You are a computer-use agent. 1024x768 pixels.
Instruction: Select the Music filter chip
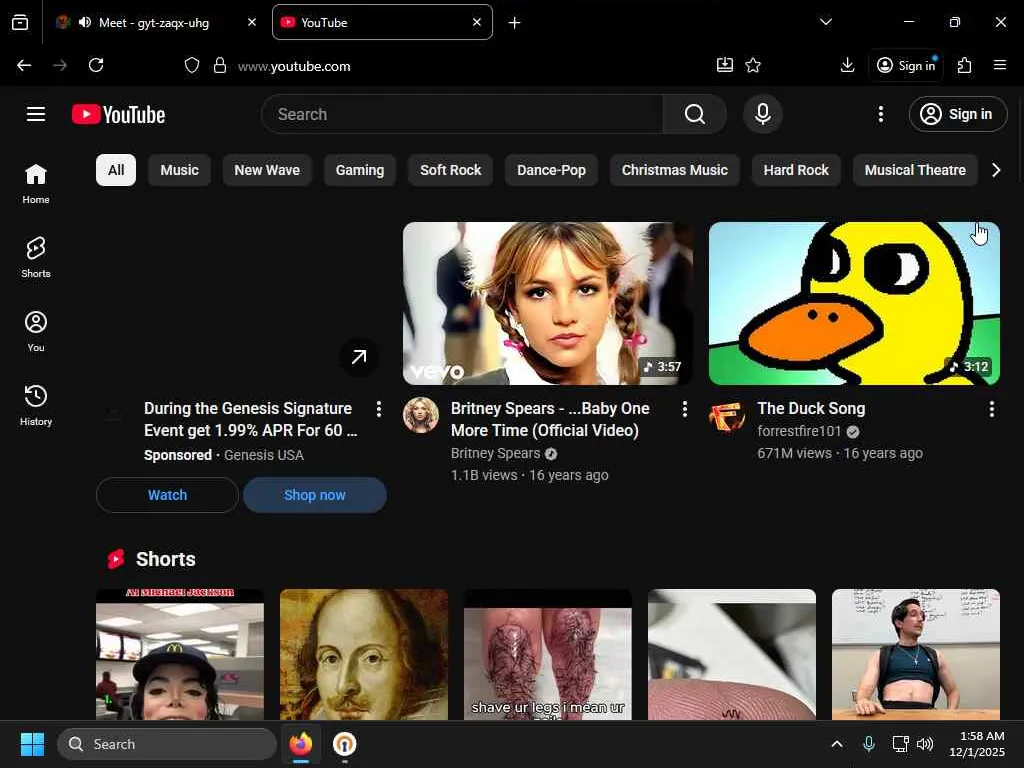click(180, 170)
